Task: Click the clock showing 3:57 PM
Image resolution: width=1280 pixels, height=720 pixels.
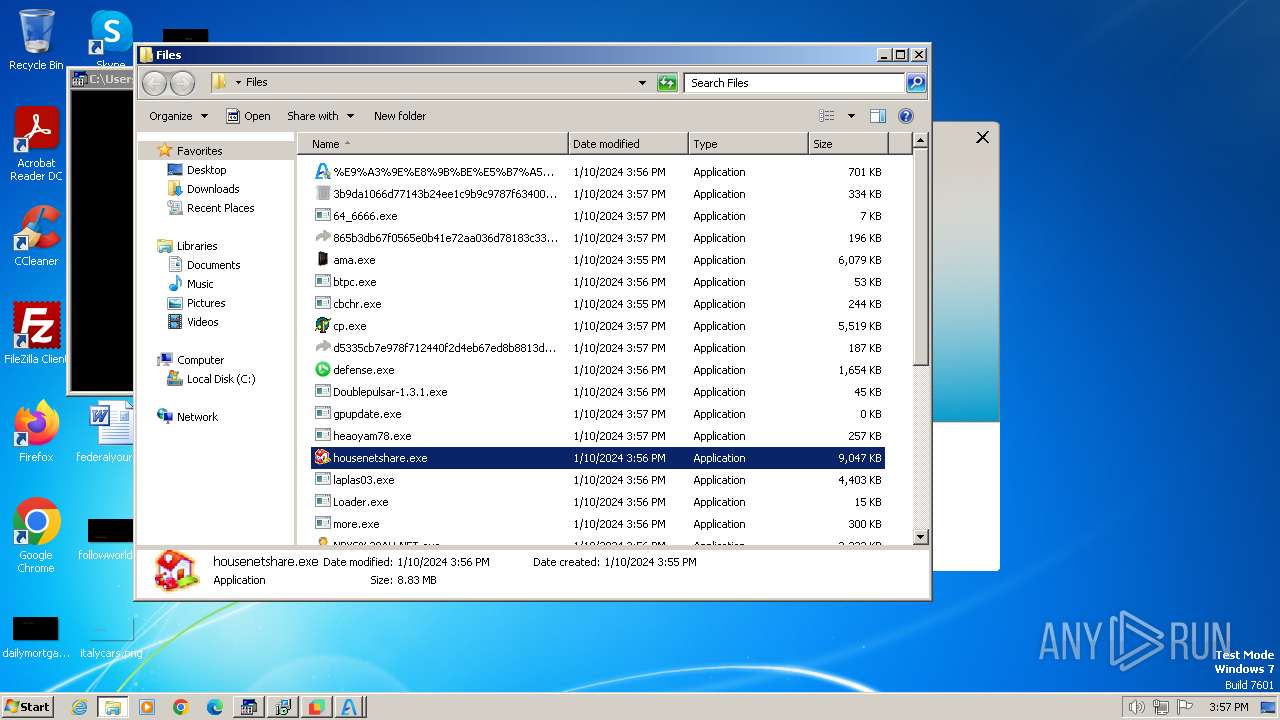Action: pyautogui.click(x=1228, y=707)
